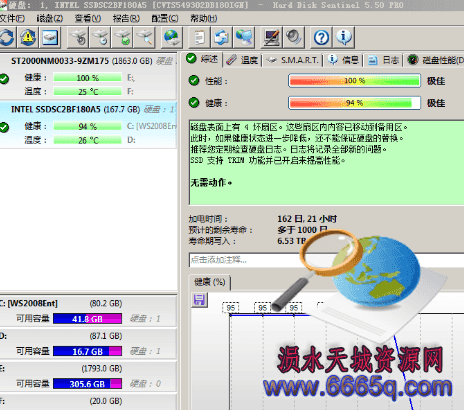Open the 查看(V) menu

pyautogui.click(x=88, y=18)
